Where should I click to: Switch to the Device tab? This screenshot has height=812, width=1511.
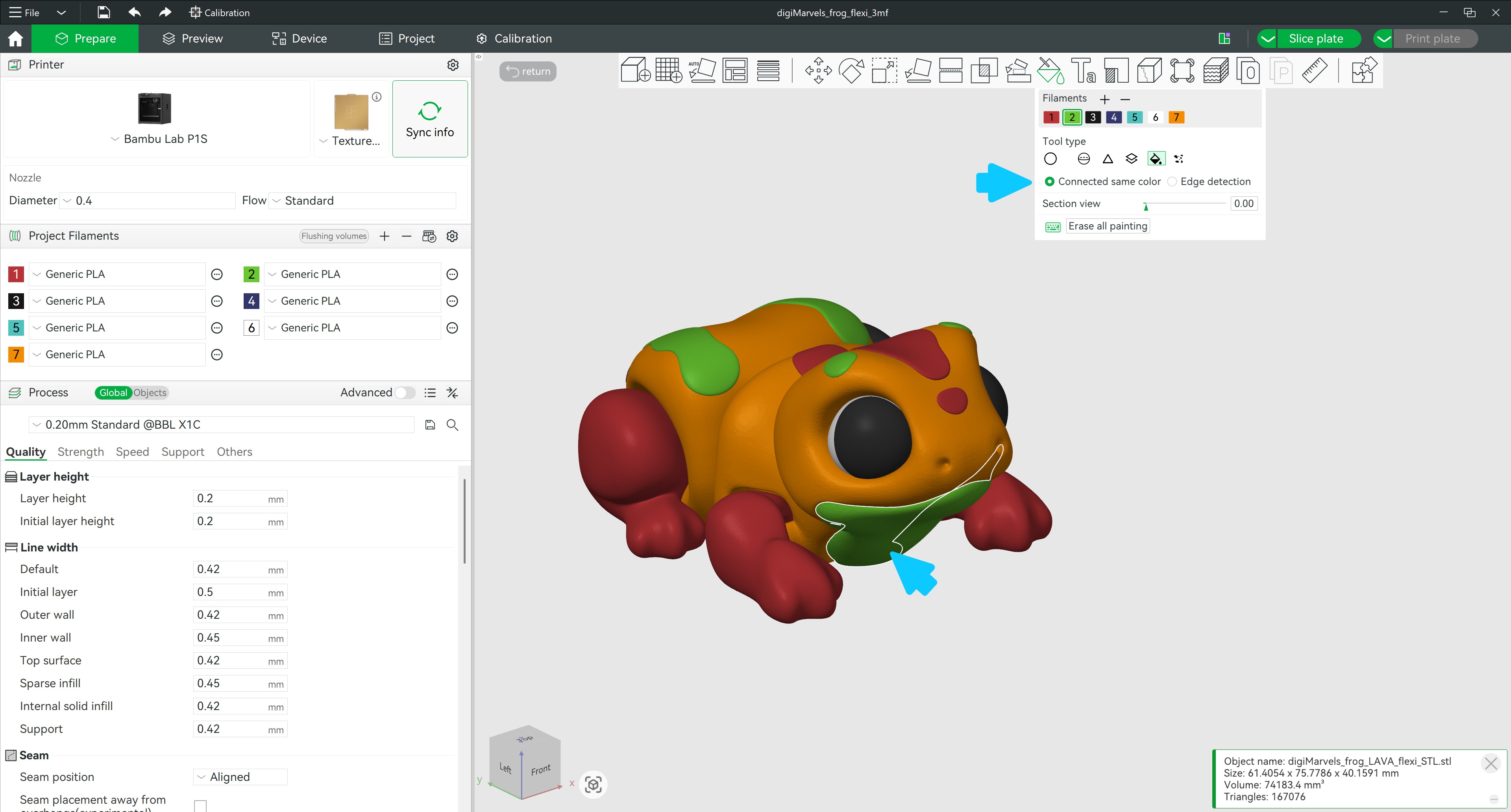tap(299, 39)
